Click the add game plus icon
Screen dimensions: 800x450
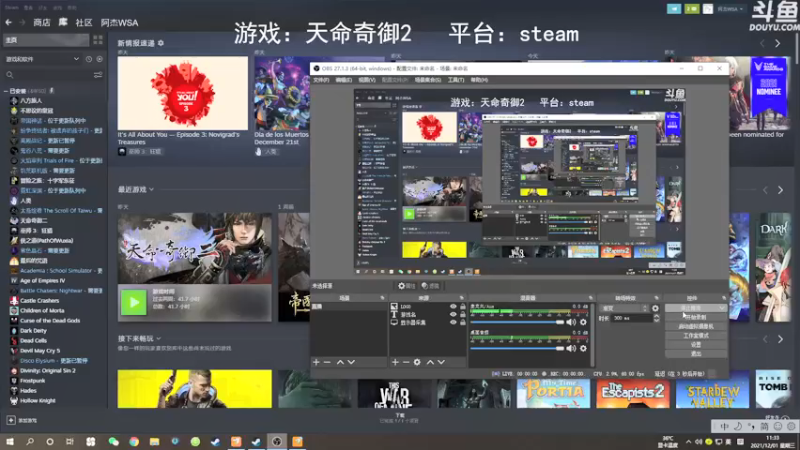click(x=11, y=420)
